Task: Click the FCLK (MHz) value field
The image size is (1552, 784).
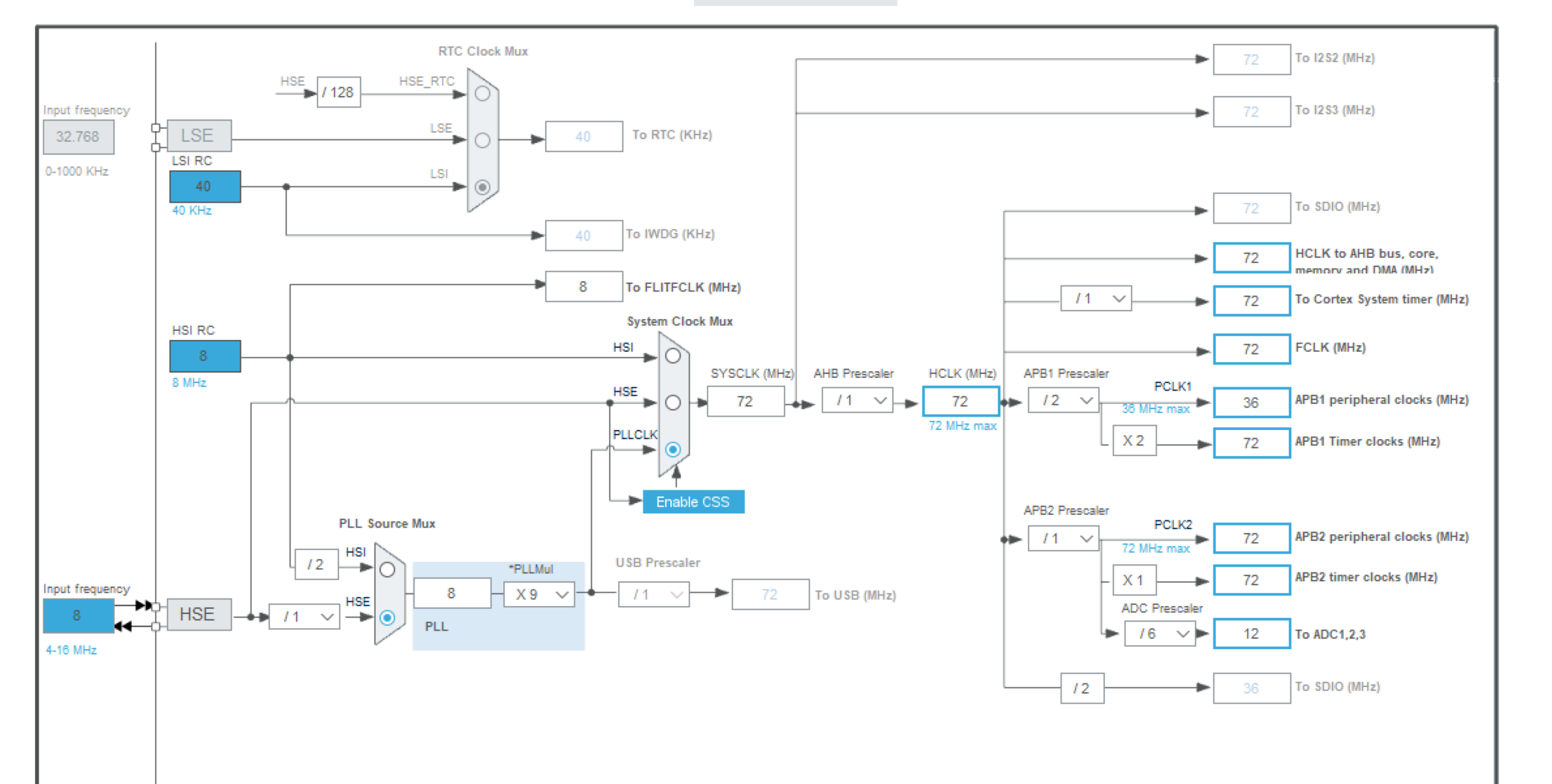Action: pyautogui.click(x=1252, y=349)
